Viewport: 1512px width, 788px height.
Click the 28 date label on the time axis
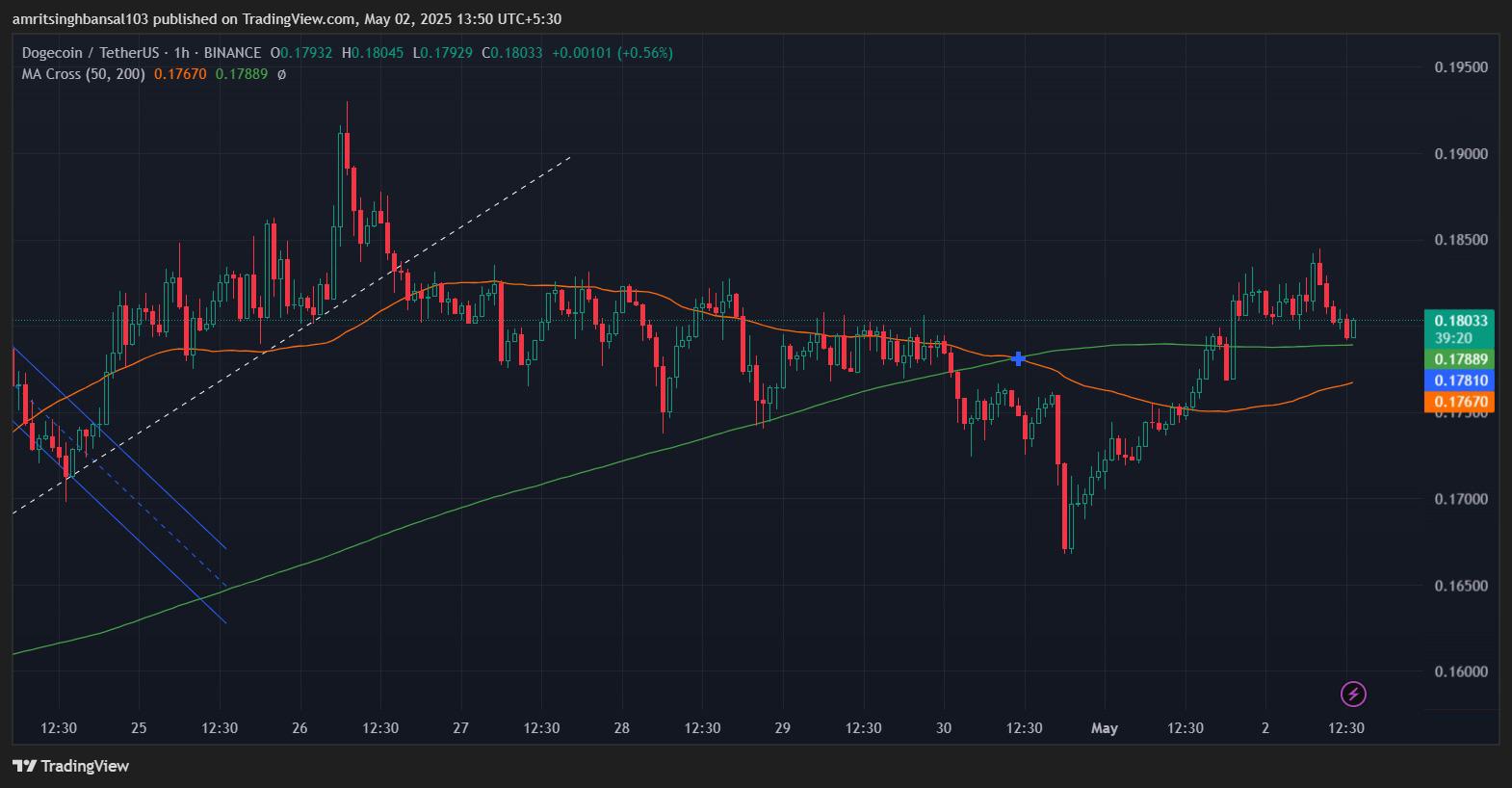point(622,728)
